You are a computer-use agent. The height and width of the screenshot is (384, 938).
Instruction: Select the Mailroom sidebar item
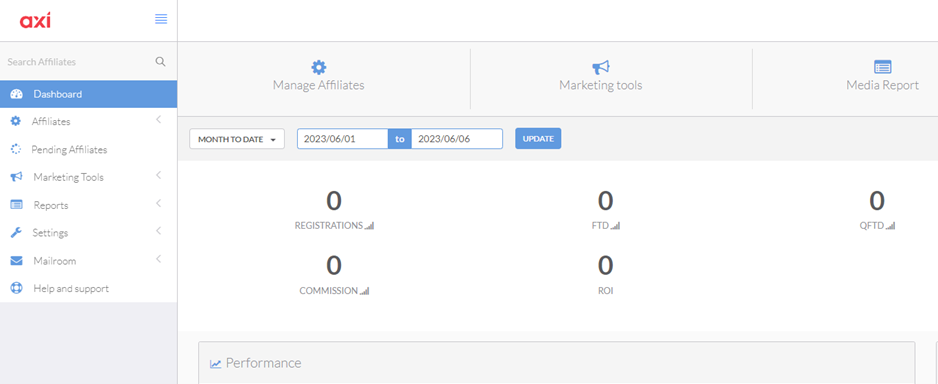click(89, 261)
